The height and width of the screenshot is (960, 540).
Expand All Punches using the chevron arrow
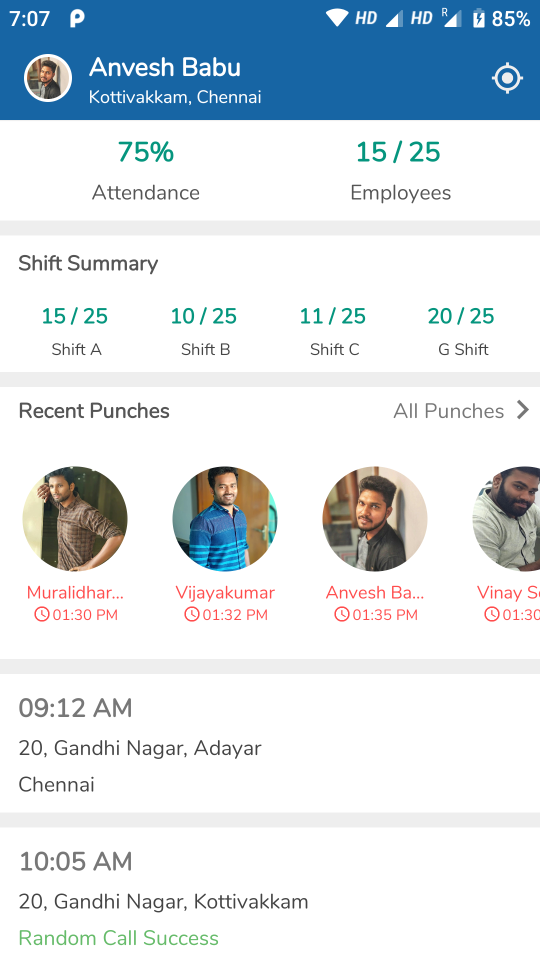coord(522,410)
